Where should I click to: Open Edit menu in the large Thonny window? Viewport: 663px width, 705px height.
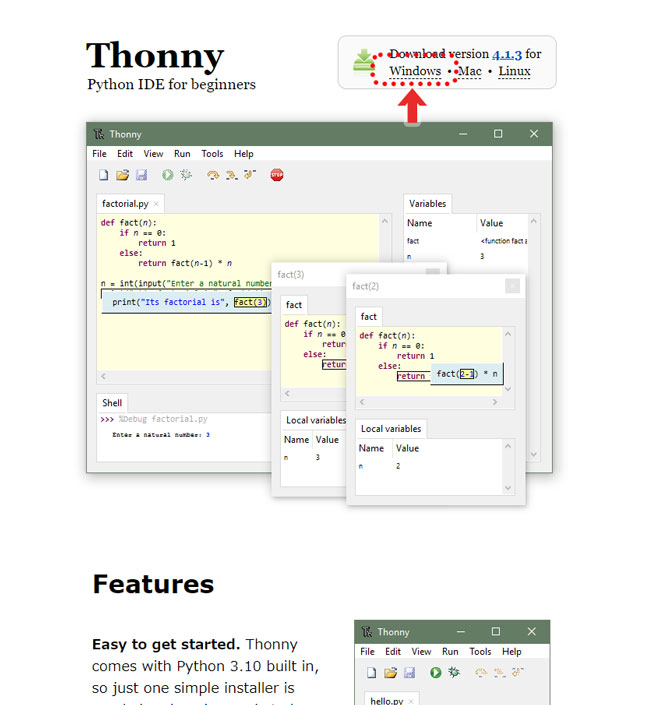125,154
